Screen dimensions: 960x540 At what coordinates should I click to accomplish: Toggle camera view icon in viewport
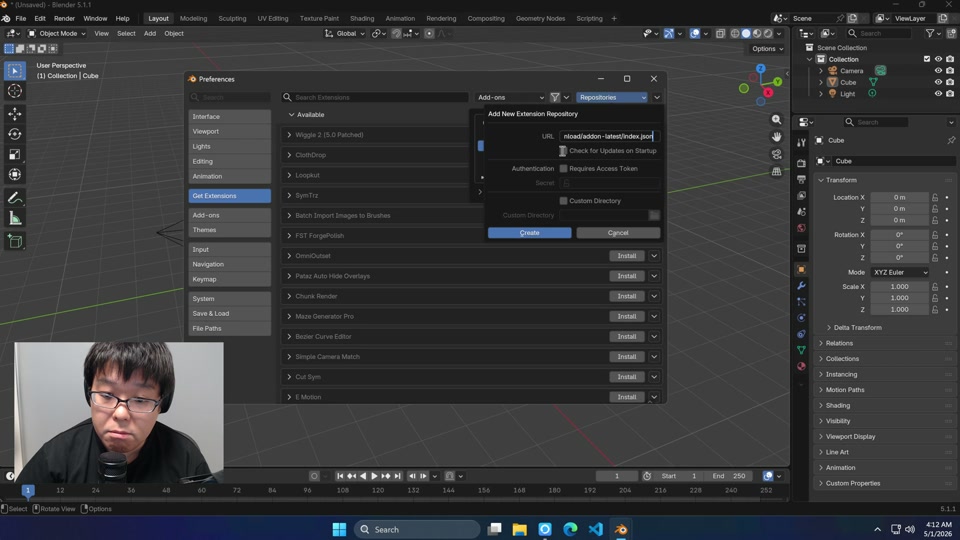click(x=776, y=154)
